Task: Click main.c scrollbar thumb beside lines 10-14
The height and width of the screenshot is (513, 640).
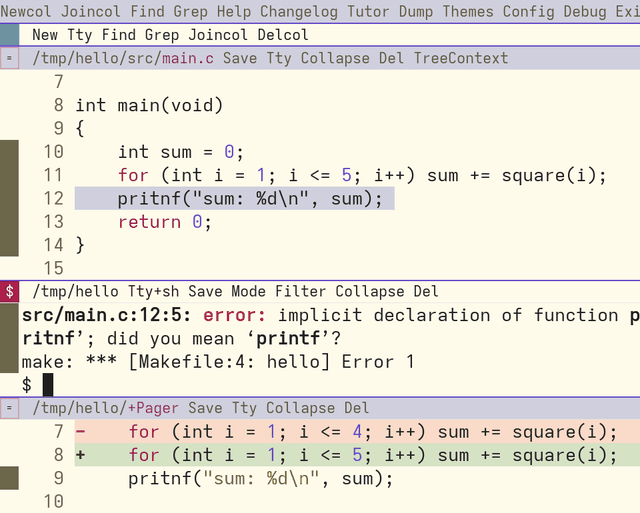Action: [x=9, y=198]
